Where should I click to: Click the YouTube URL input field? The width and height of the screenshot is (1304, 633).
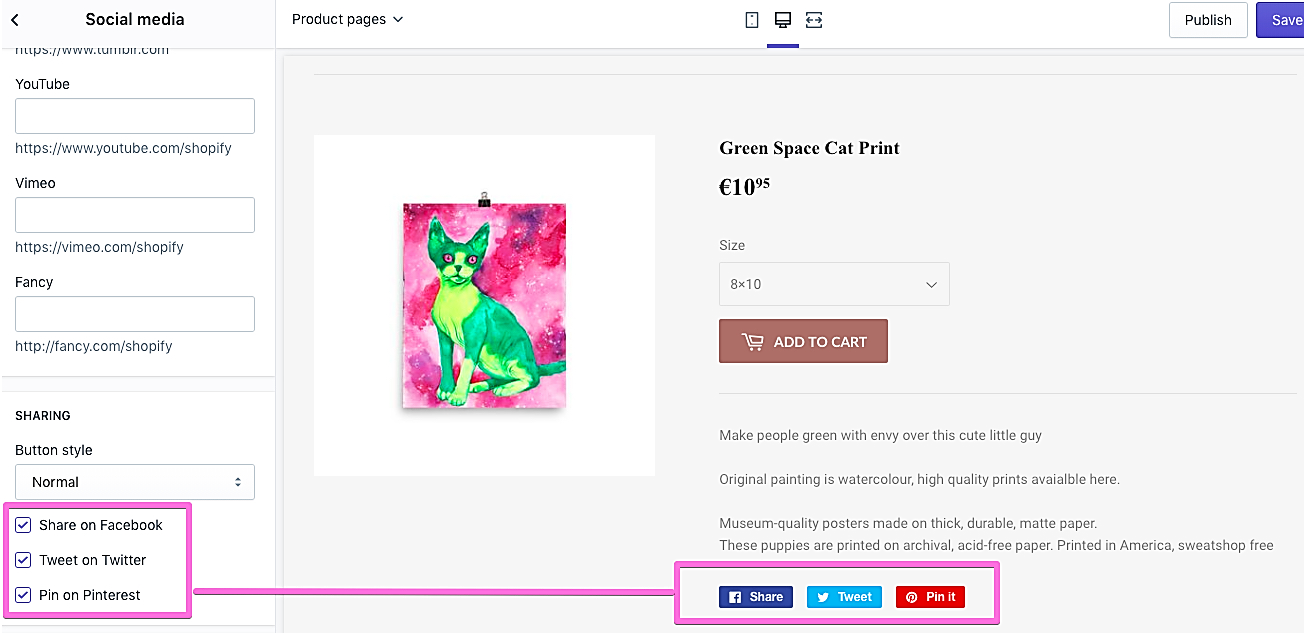coord(135,116)
